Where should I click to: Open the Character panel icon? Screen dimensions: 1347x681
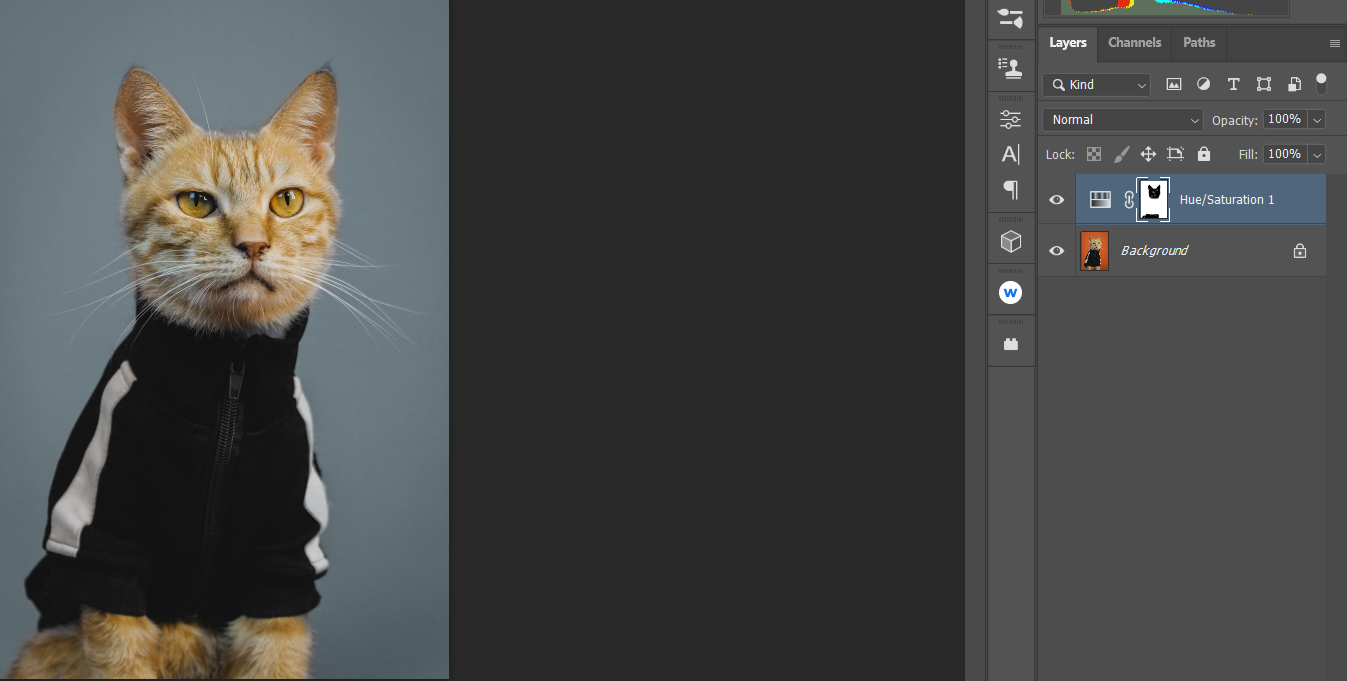point(1011,154)
